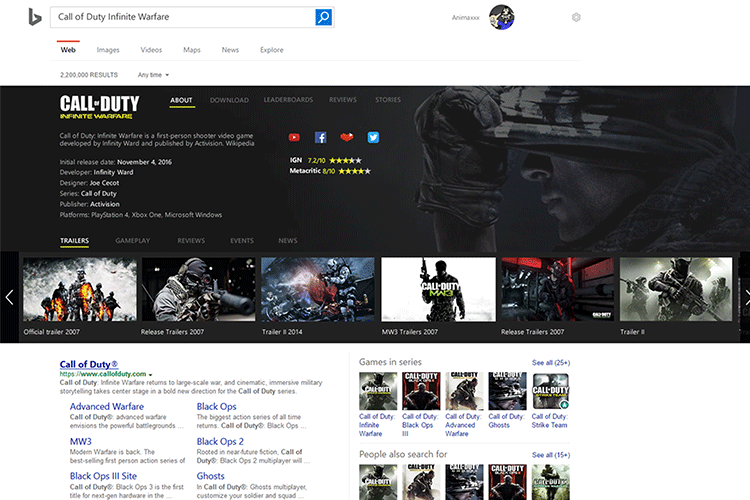Image resolution: width=750 pixels, height=500 pixels.
Task: Click the red heart icon
Action: pos(347,137)
